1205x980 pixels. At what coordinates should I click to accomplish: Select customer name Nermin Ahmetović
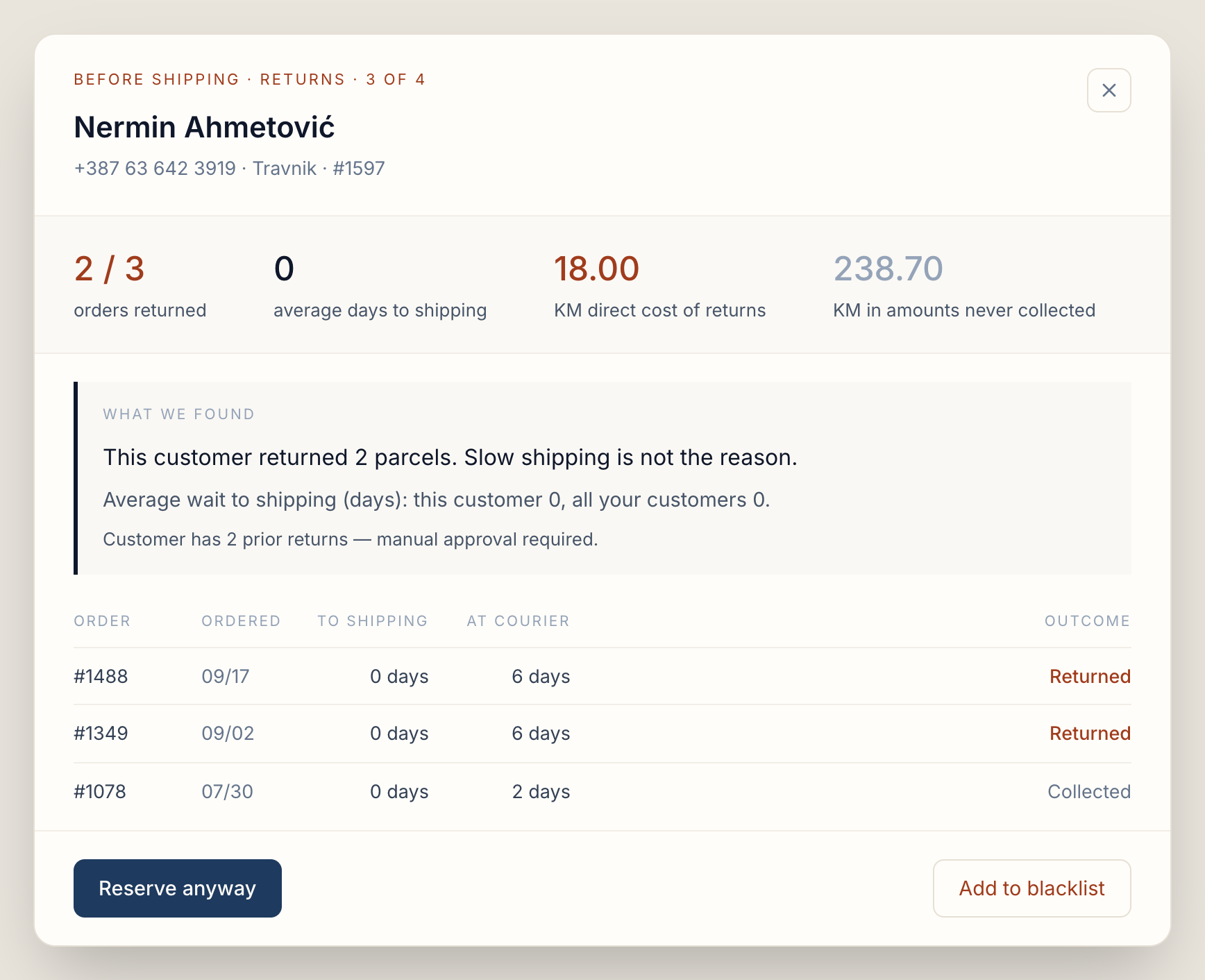click(204, 127)
